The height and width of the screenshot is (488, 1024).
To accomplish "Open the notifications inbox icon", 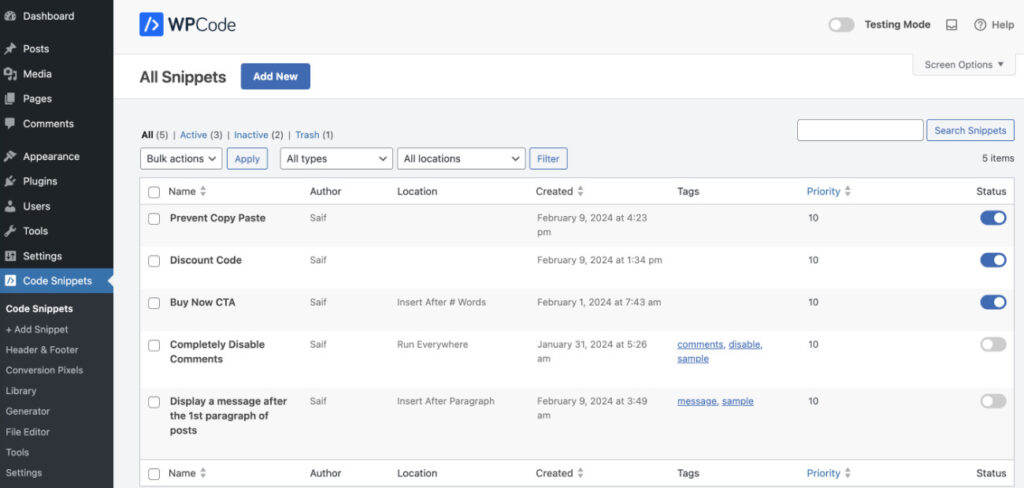I will 951,25.
